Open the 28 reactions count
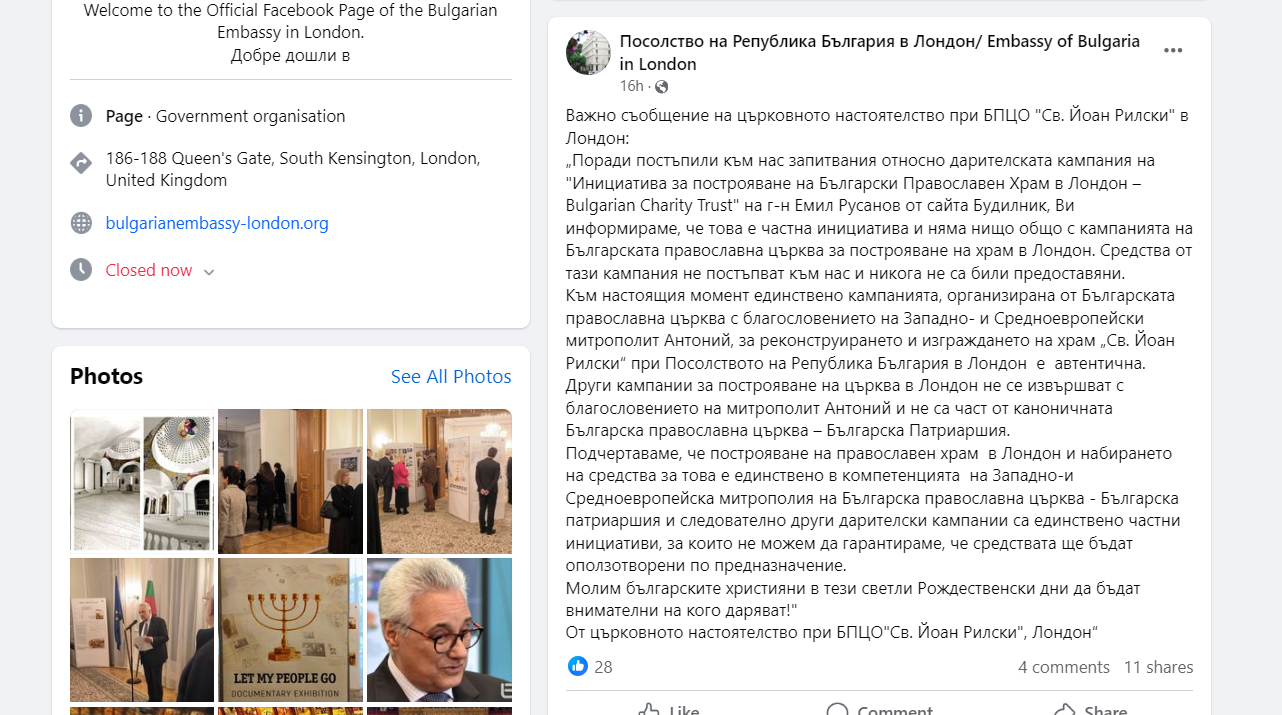Image resolution: width=1282 pixels, height=715 pixels. tap(603, 667)
